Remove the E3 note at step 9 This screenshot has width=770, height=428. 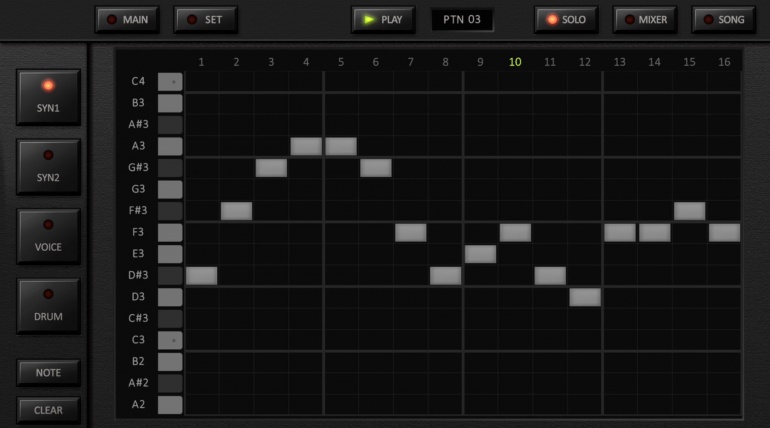coord(480,254)
